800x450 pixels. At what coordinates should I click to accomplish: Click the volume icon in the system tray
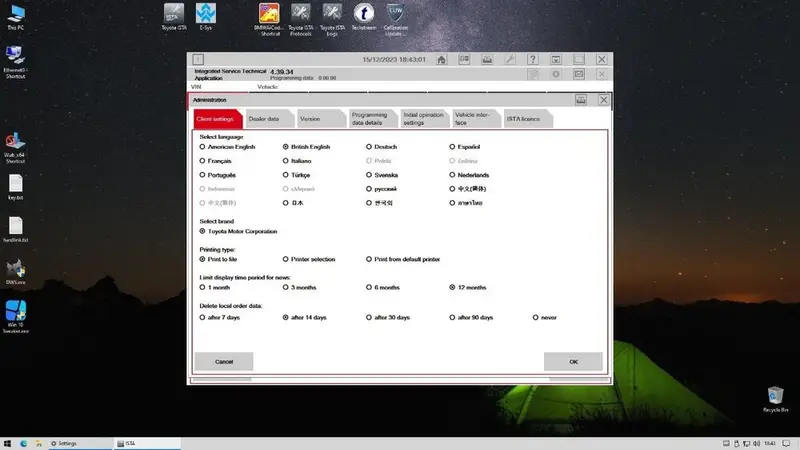[x=757, y=443]
